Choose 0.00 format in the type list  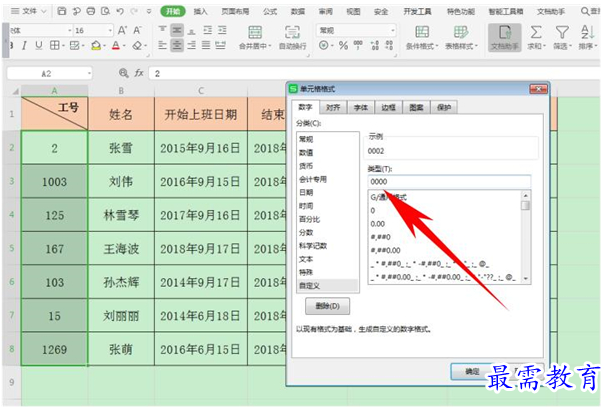[378, 224]
